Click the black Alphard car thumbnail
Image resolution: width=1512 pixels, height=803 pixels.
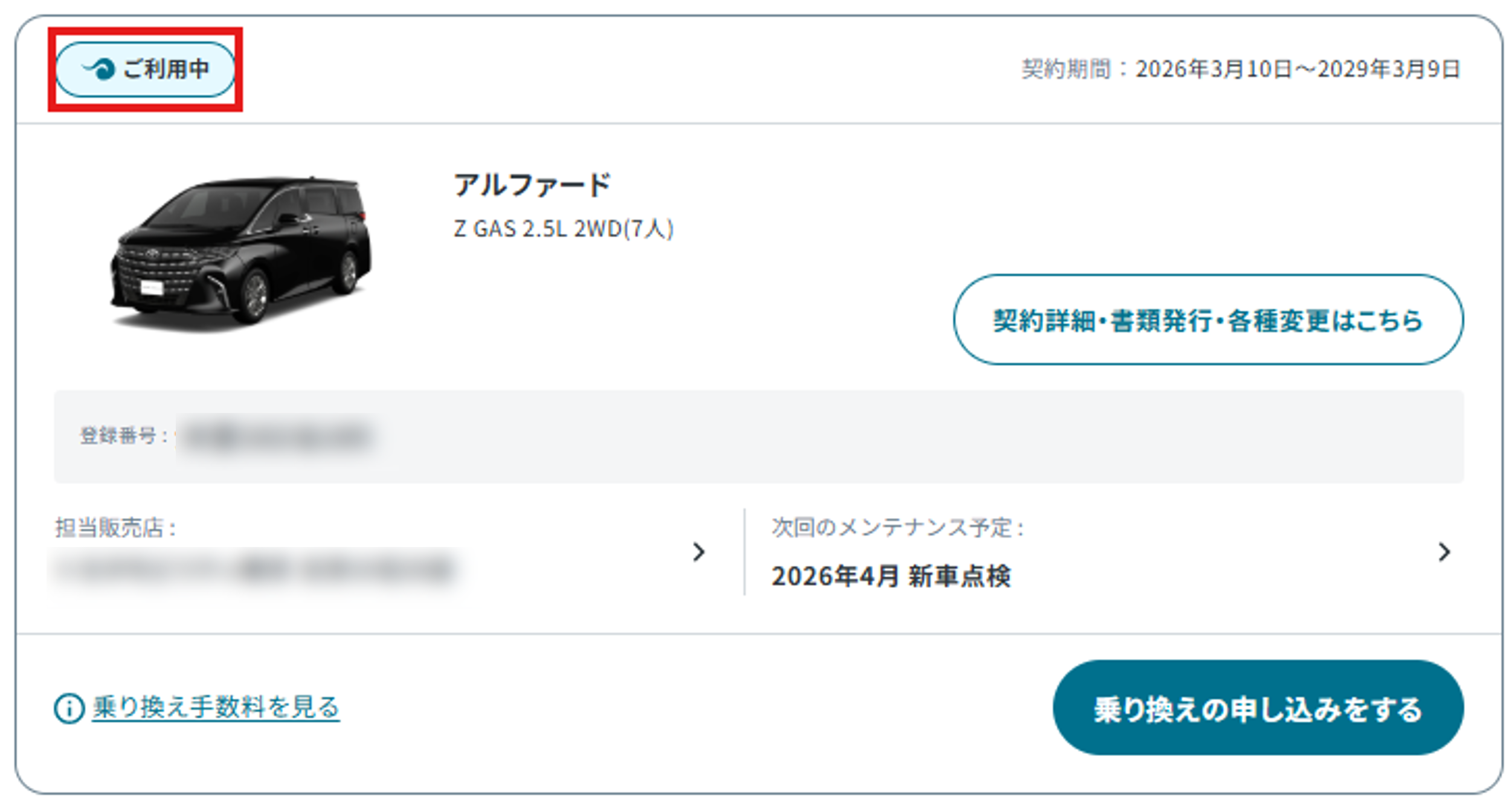click(x=240, y=254)
